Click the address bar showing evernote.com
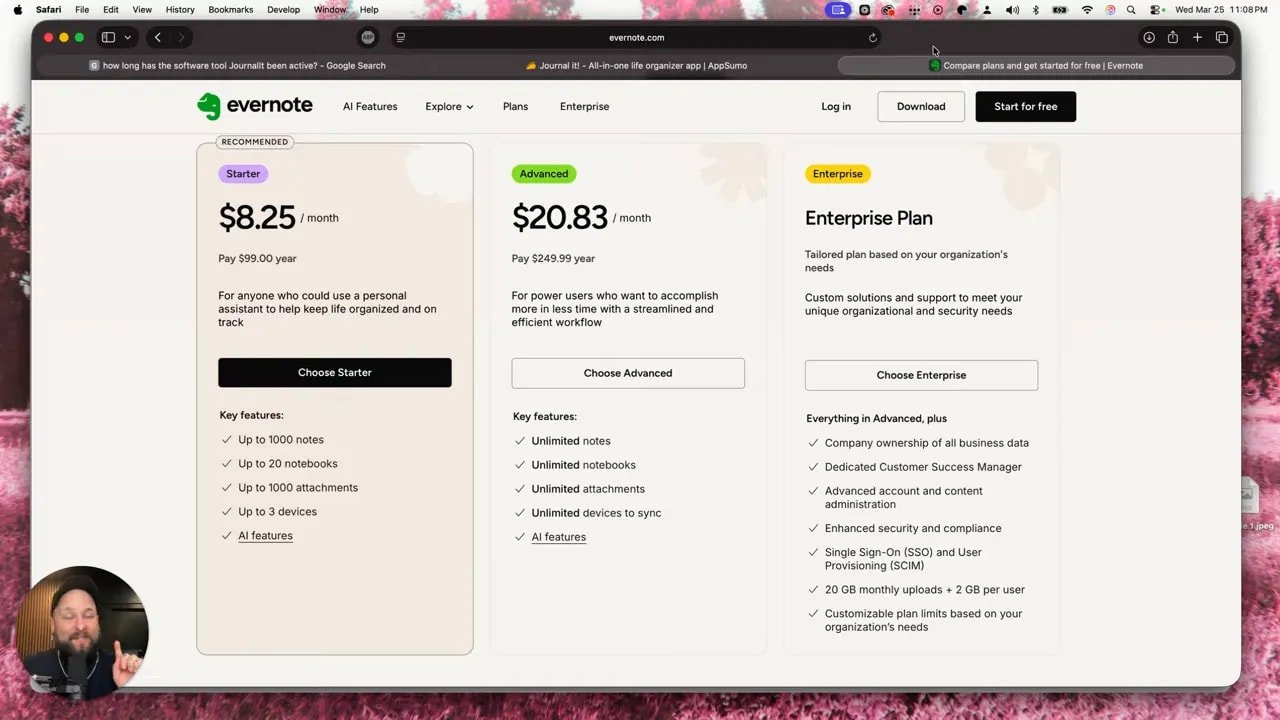1280x720 pixels. coord(639,37)
